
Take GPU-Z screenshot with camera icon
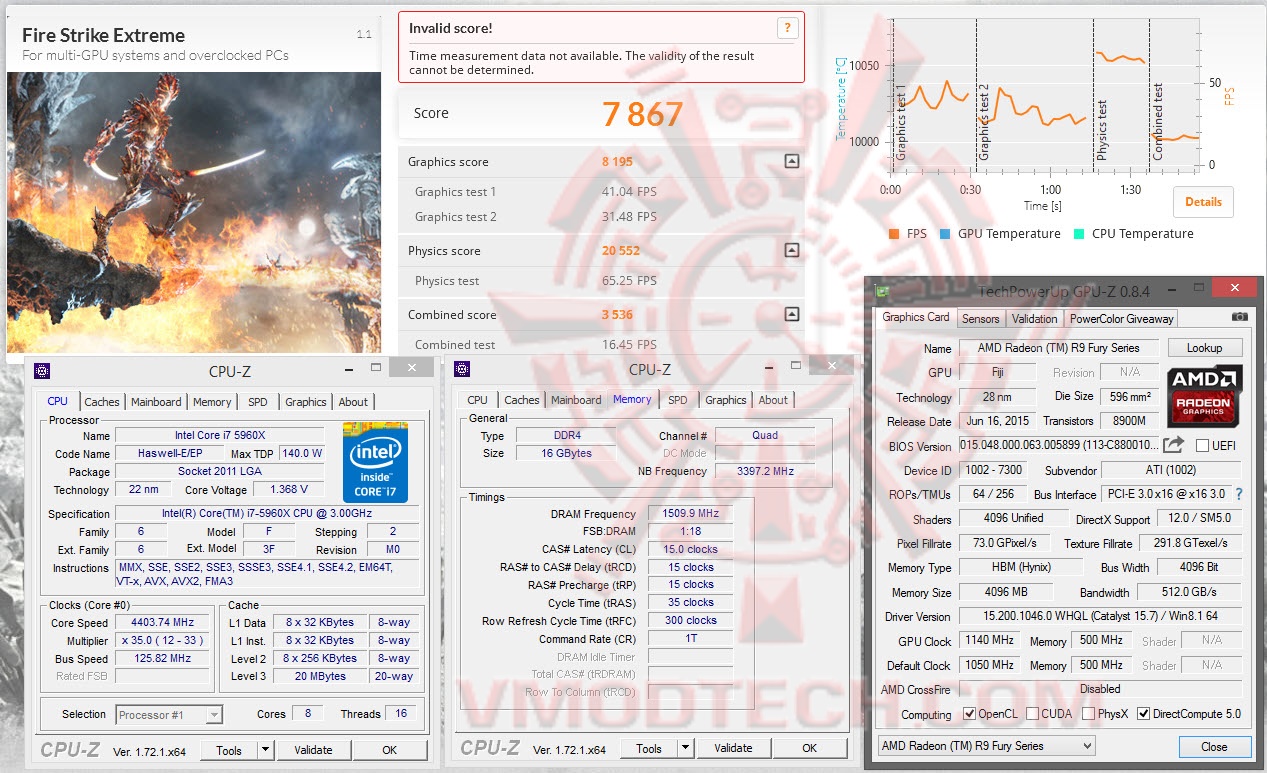click(1240, 317)
